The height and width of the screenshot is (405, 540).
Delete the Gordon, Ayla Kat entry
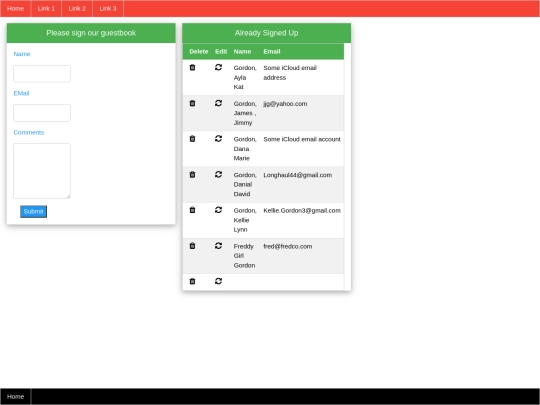tap(192, 68)
